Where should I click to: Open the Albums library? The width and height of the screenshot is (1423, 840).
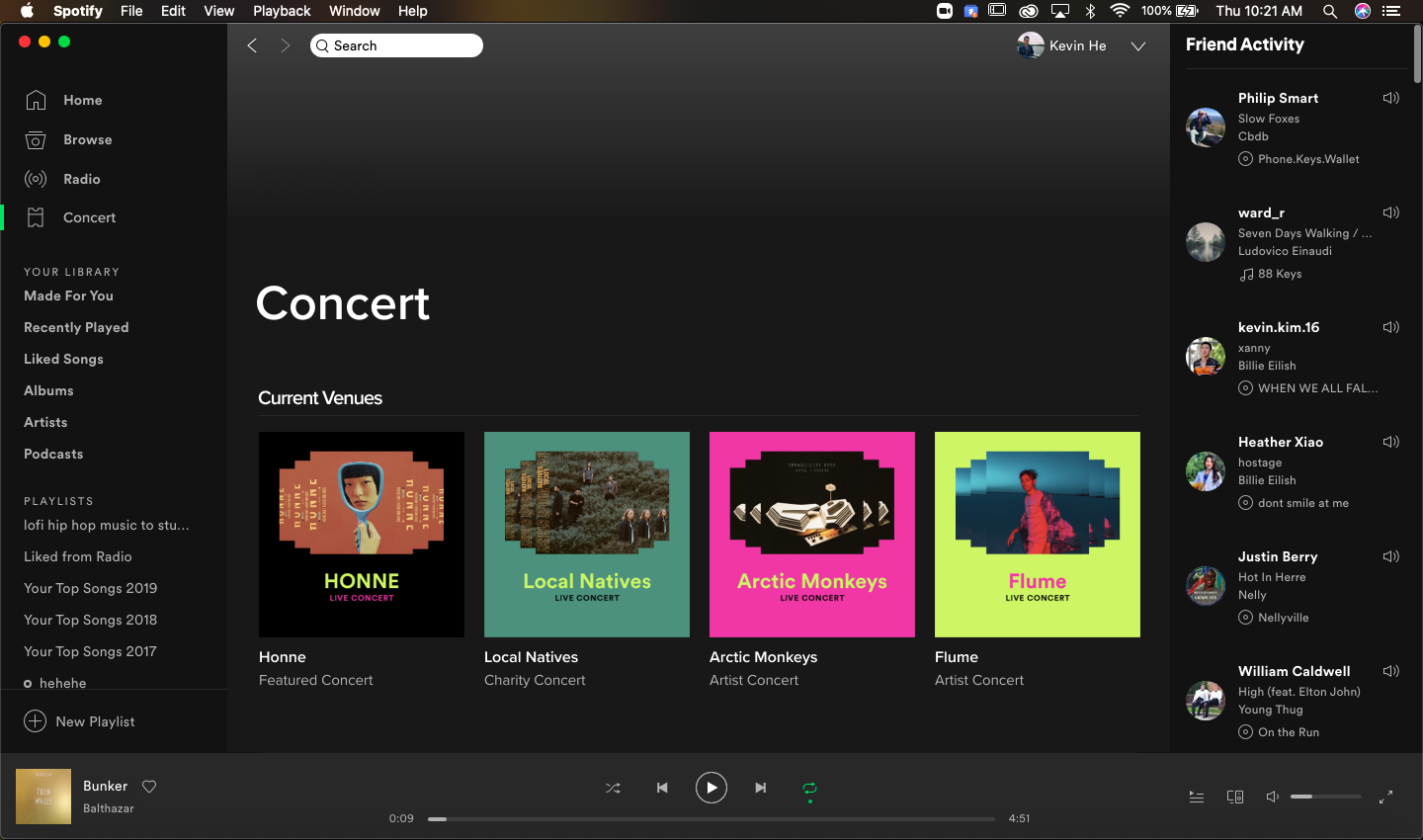(48, 390)
